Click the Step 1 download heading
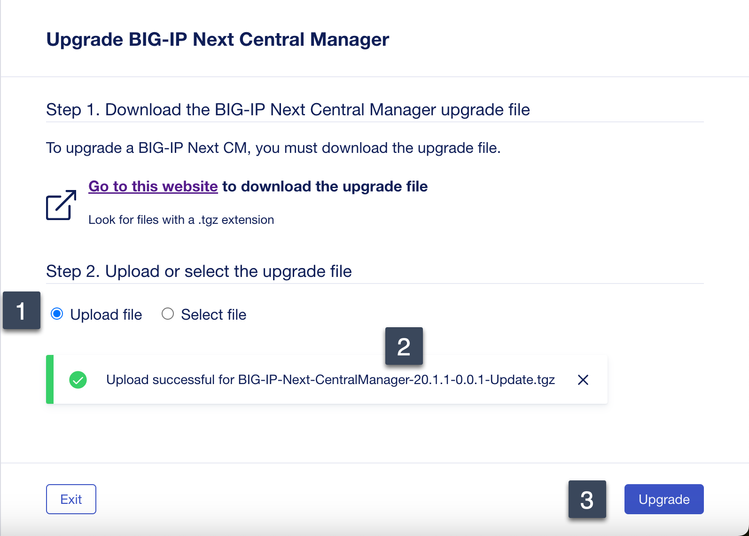749x536 pixels. point(288,108)
